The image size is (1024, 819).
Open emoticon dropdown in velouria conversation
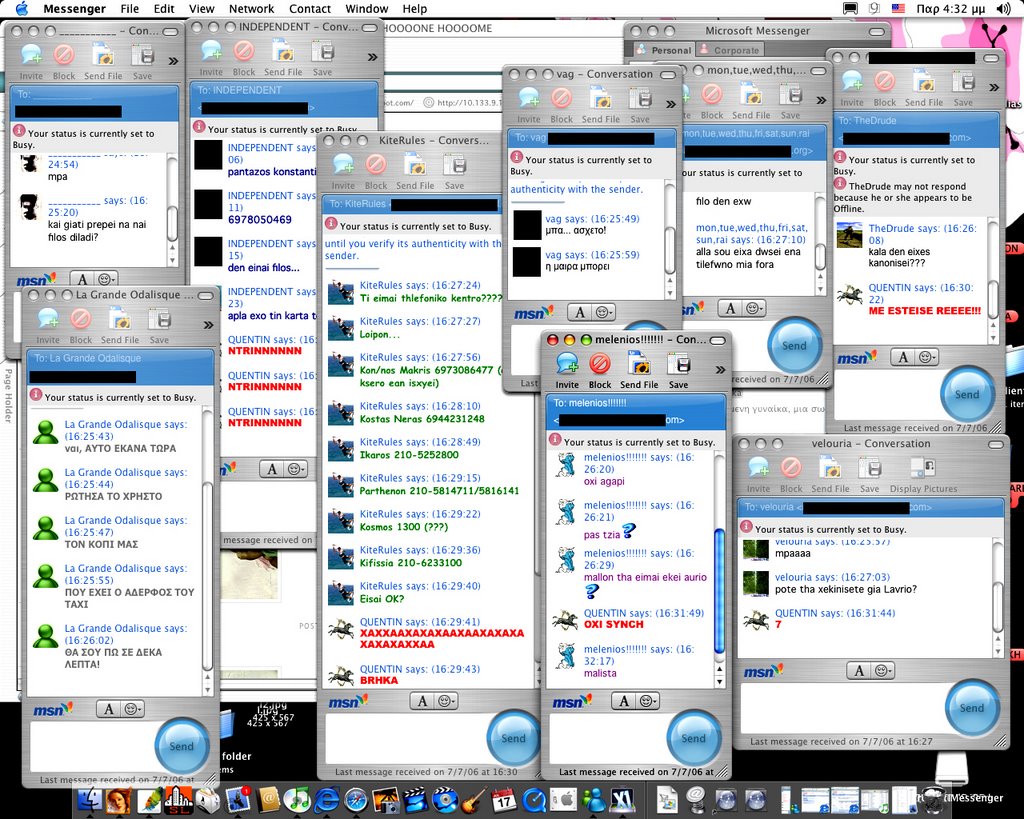click(x=883, y=671)
